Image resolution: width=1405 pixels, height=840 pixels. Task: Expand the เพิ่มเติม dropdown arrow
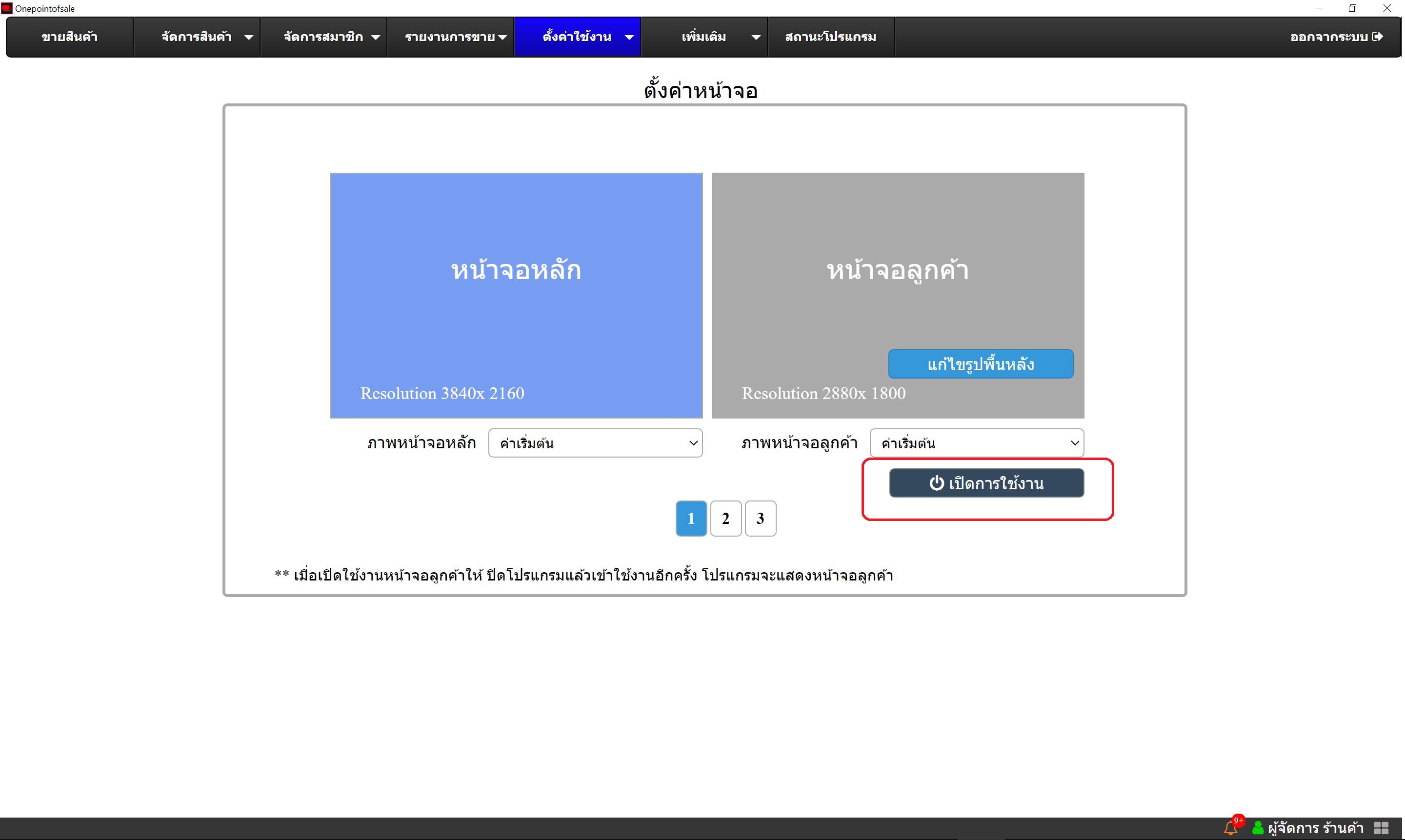point(756,38)
